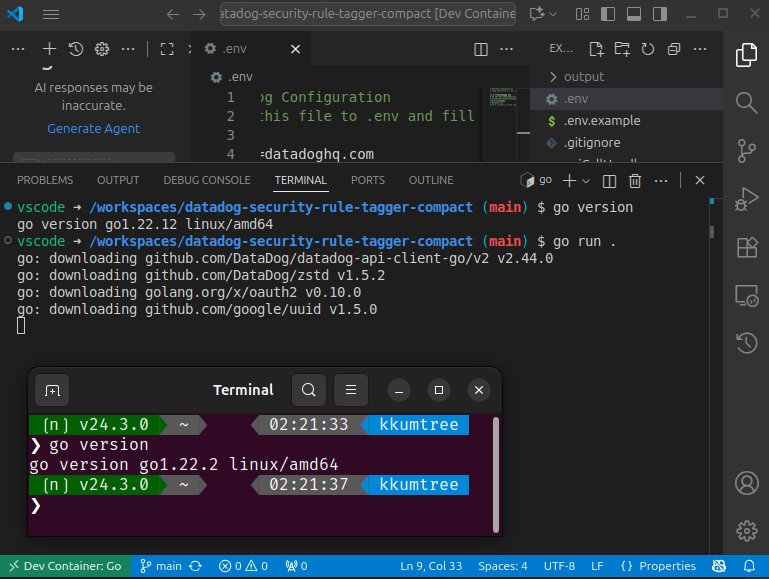Click Dev Container: Go remote indicator

(x=65, y=566)
